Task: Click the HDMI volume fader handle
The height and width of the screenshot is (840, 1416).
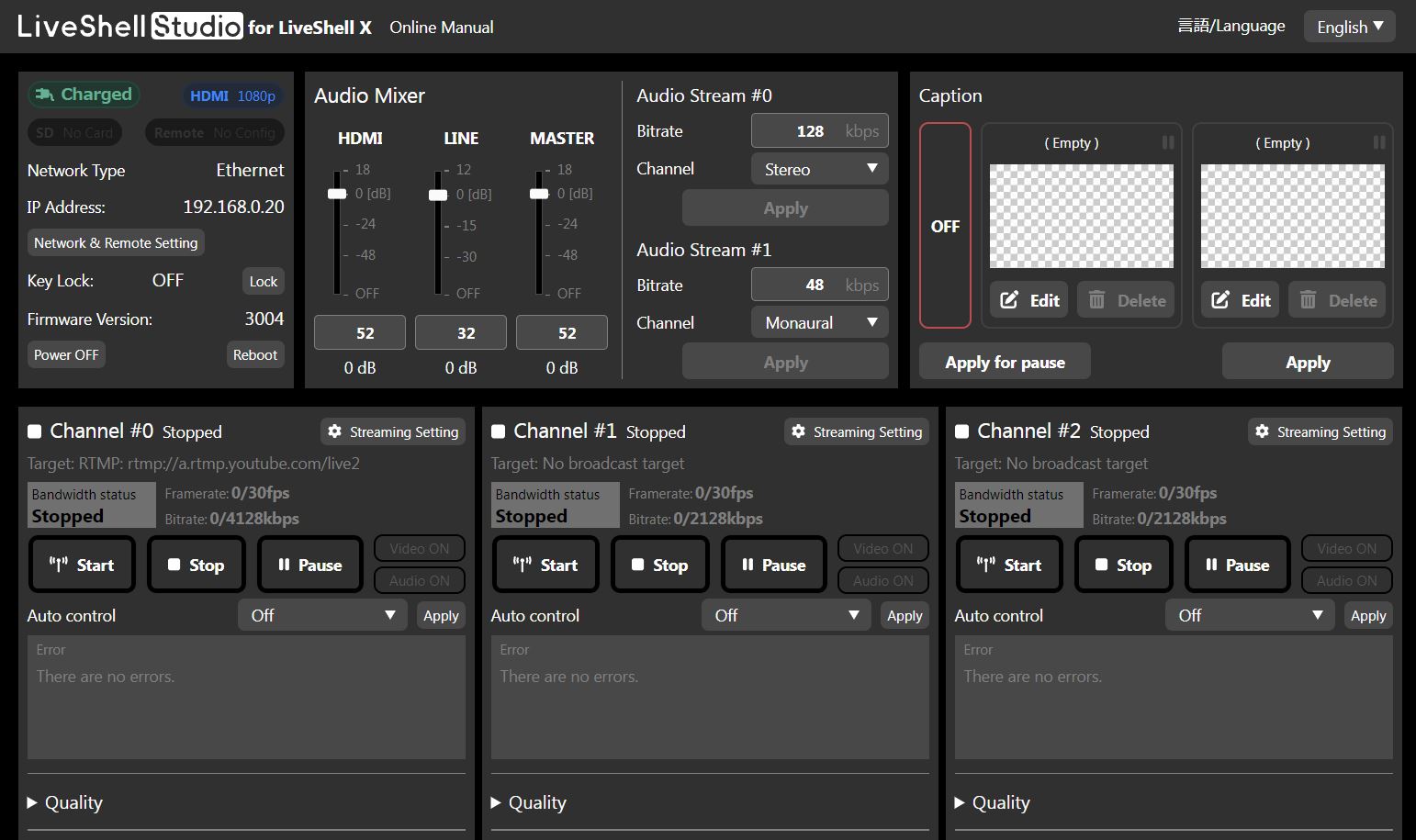Action: (337, 194)
